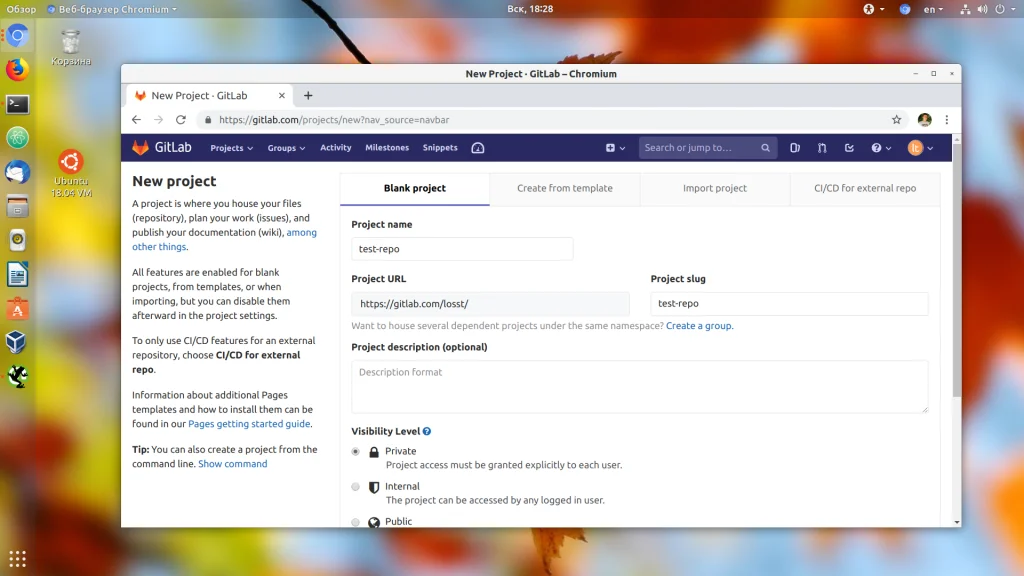Select Public visibility level

(x=355, y=522)
